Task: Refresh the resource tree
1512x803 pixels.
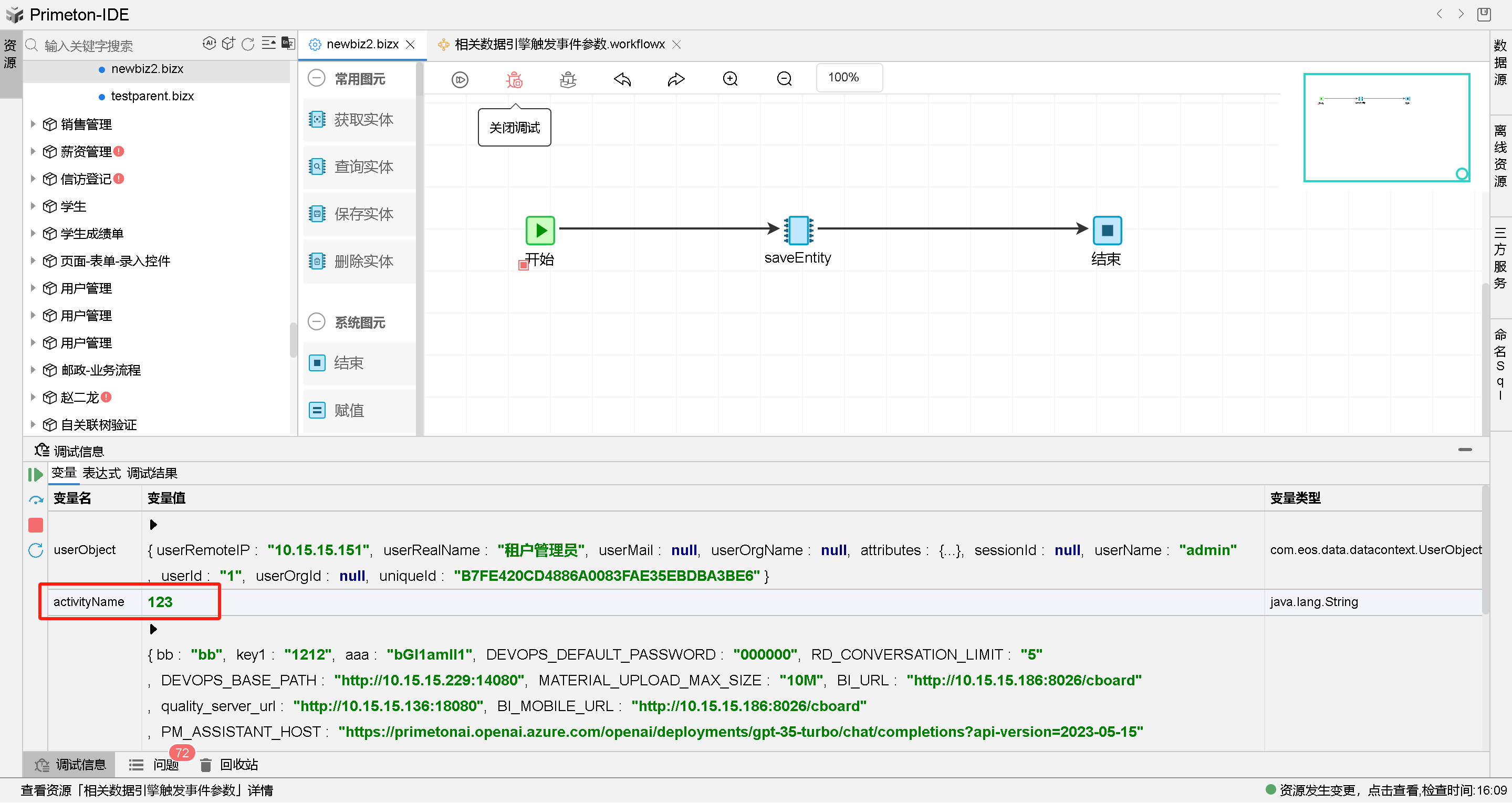Action: 248,44
